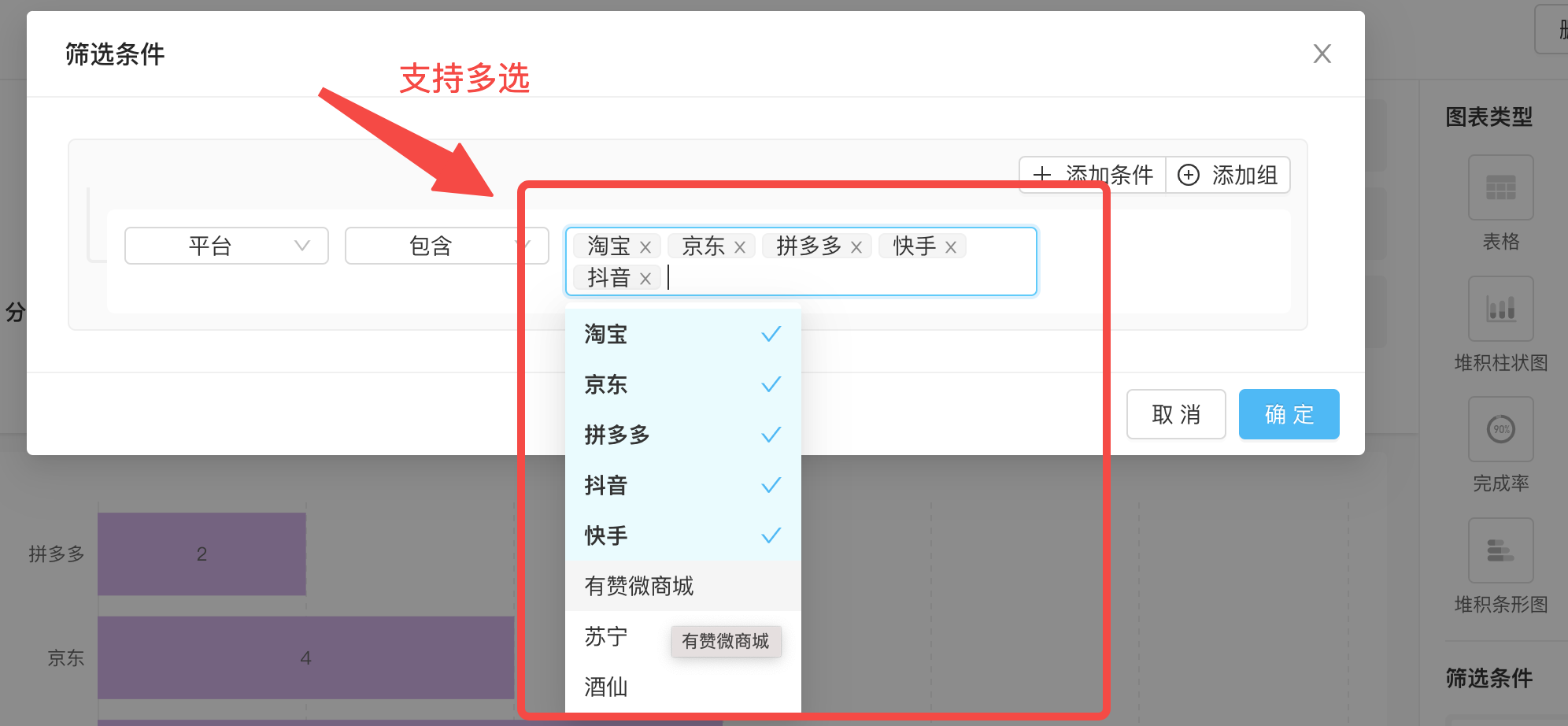Click the 添加组 button
Viewport: 1568px width, 726px height.
coord(1228,175)
